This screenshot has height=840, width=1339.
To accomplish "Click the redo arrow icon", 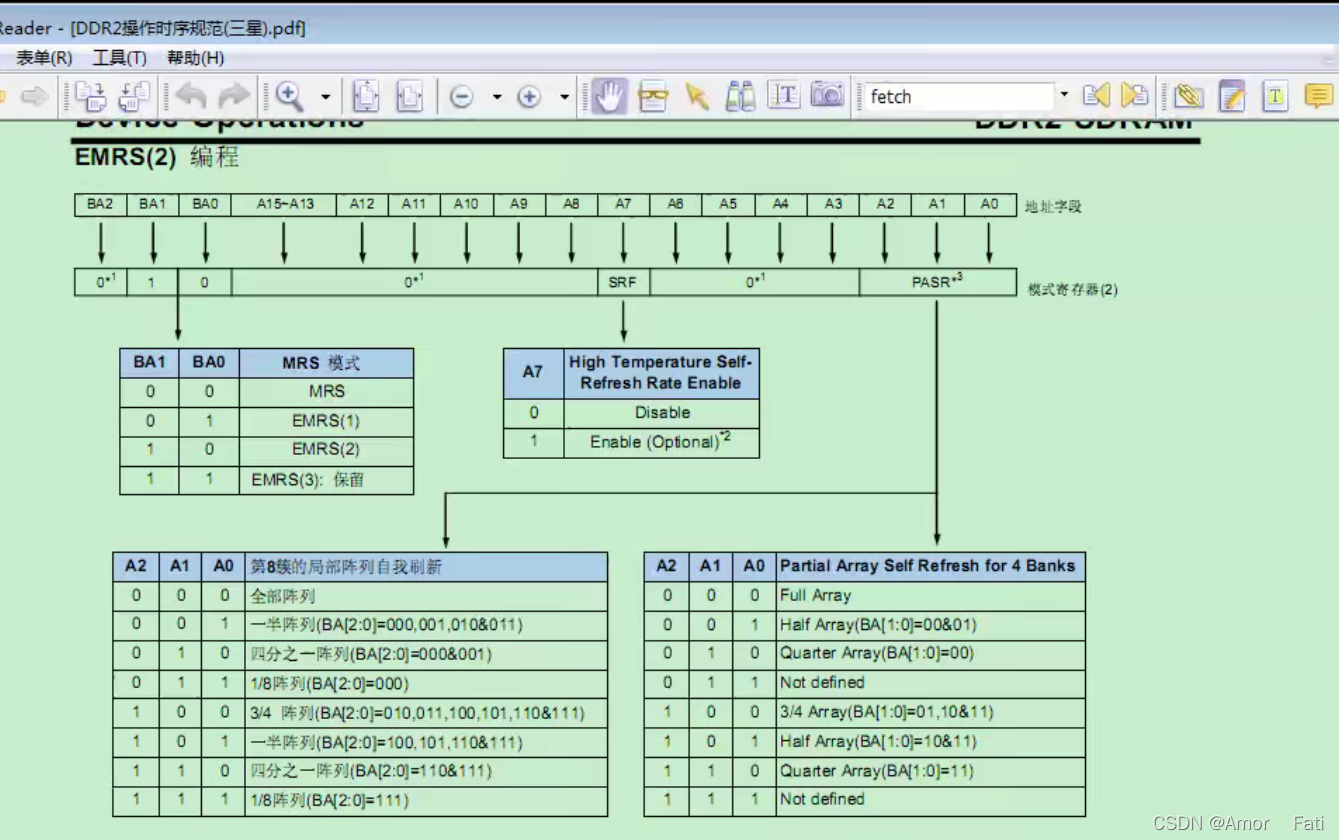I will [234, 96].
